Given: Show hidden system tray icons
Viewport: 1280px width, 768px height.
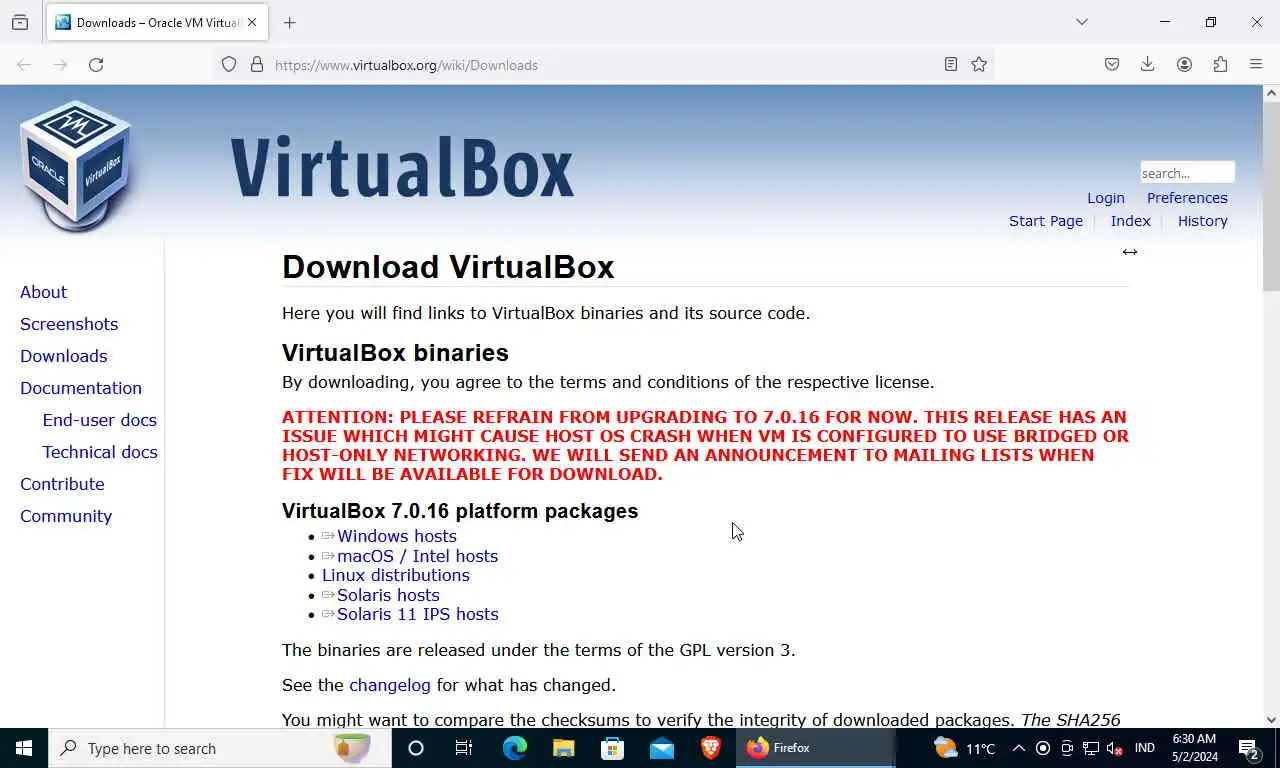Looking at the screenshot, I should [x=1018, y=748].
